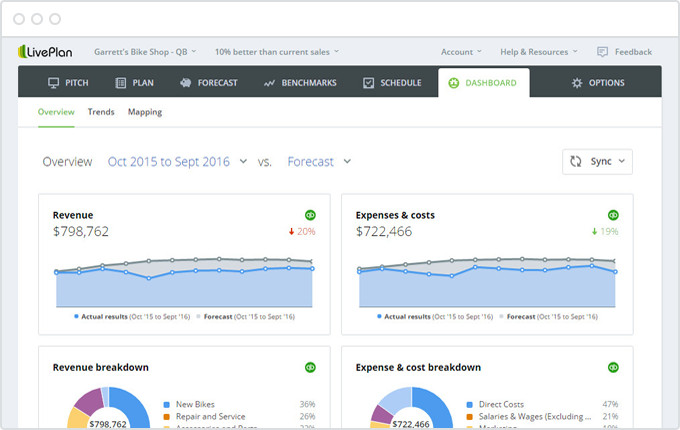
Task: Open the 10% better than current sales dropdown
Action: pos(277,52)
